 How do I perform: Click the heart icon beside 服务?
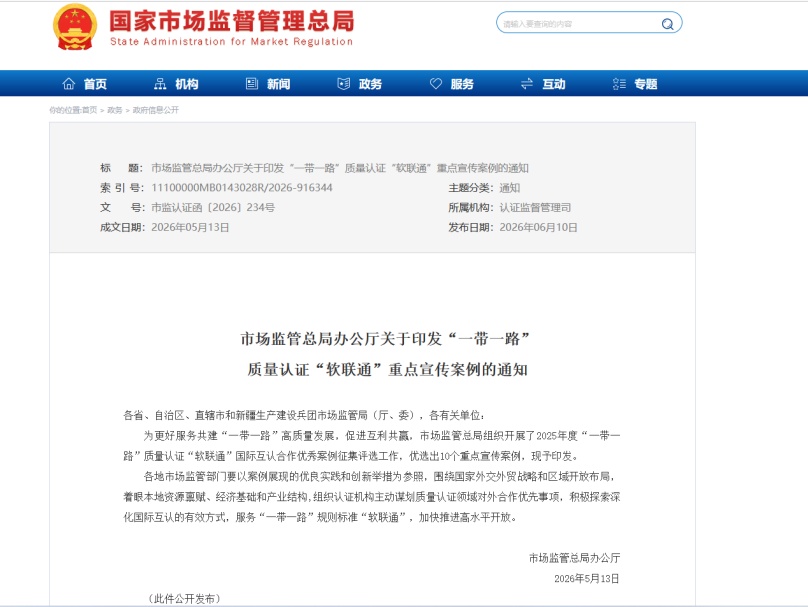coord(435,83)
